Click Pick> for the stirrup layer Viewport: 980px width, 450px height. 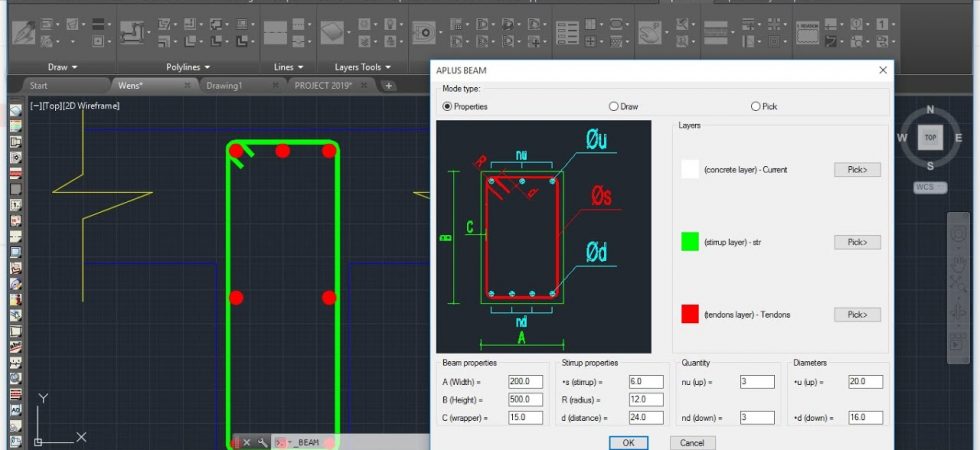pos(857,242)
